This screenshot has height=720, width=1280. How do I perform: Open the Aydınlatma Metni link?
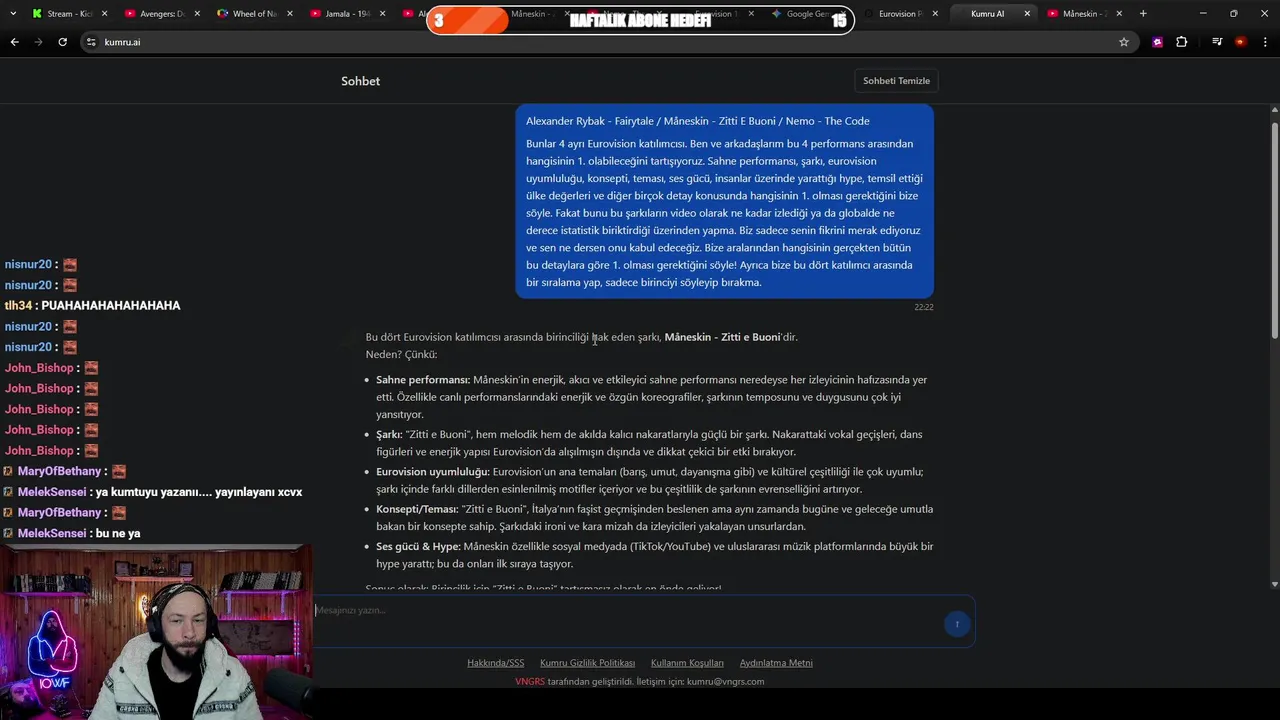tap(776, 663)
